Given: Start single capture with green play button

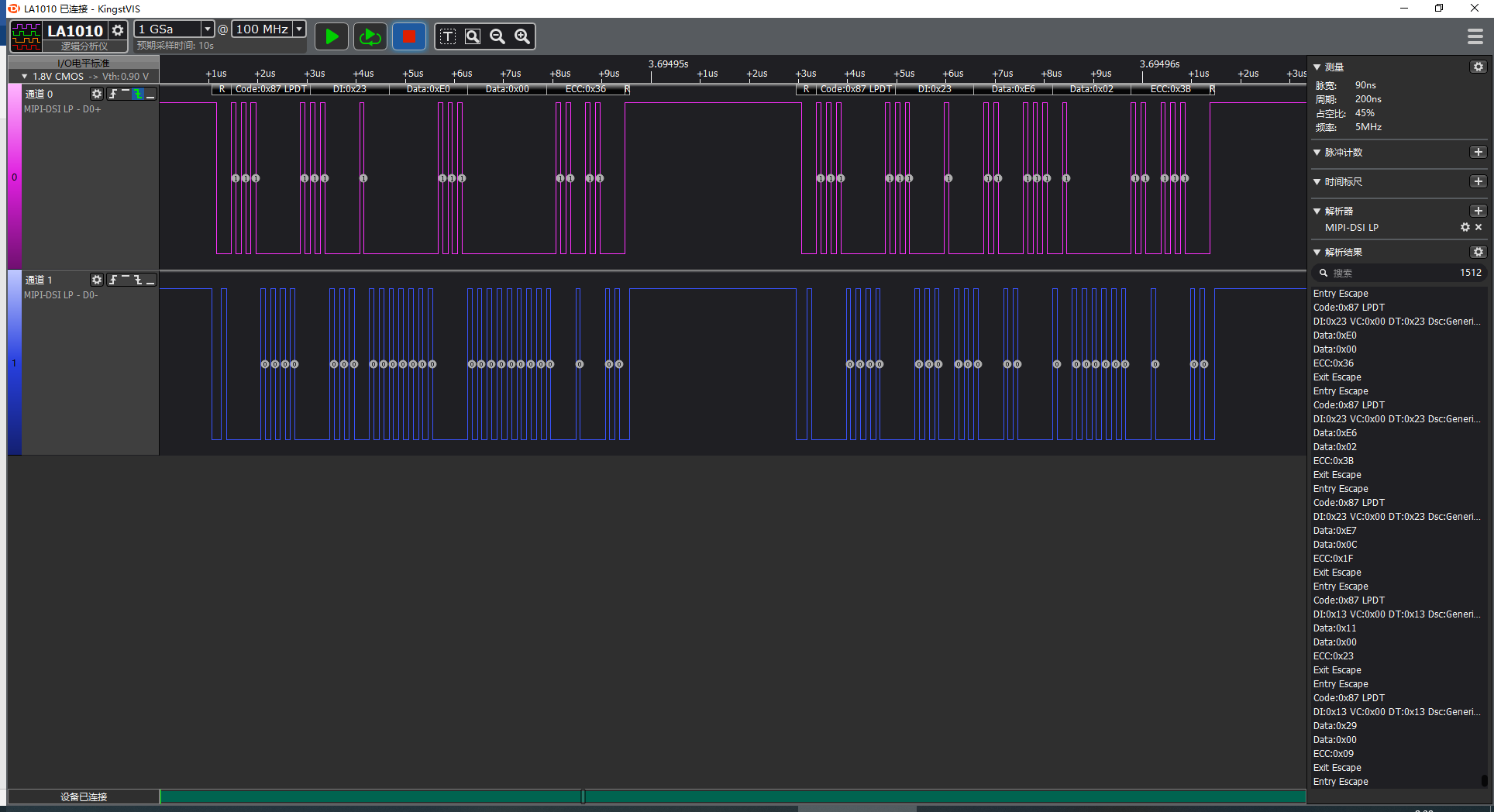Looking at the screenshot, I should 332,36.
